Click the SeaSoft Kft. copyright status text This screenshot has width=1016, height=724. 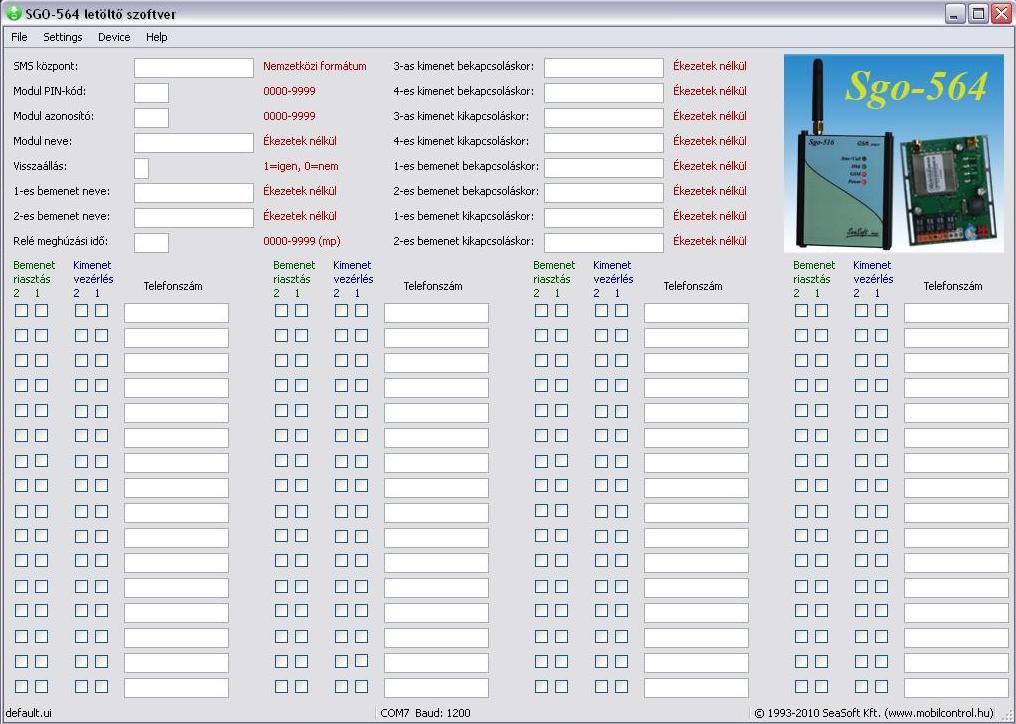click(874, 713)
